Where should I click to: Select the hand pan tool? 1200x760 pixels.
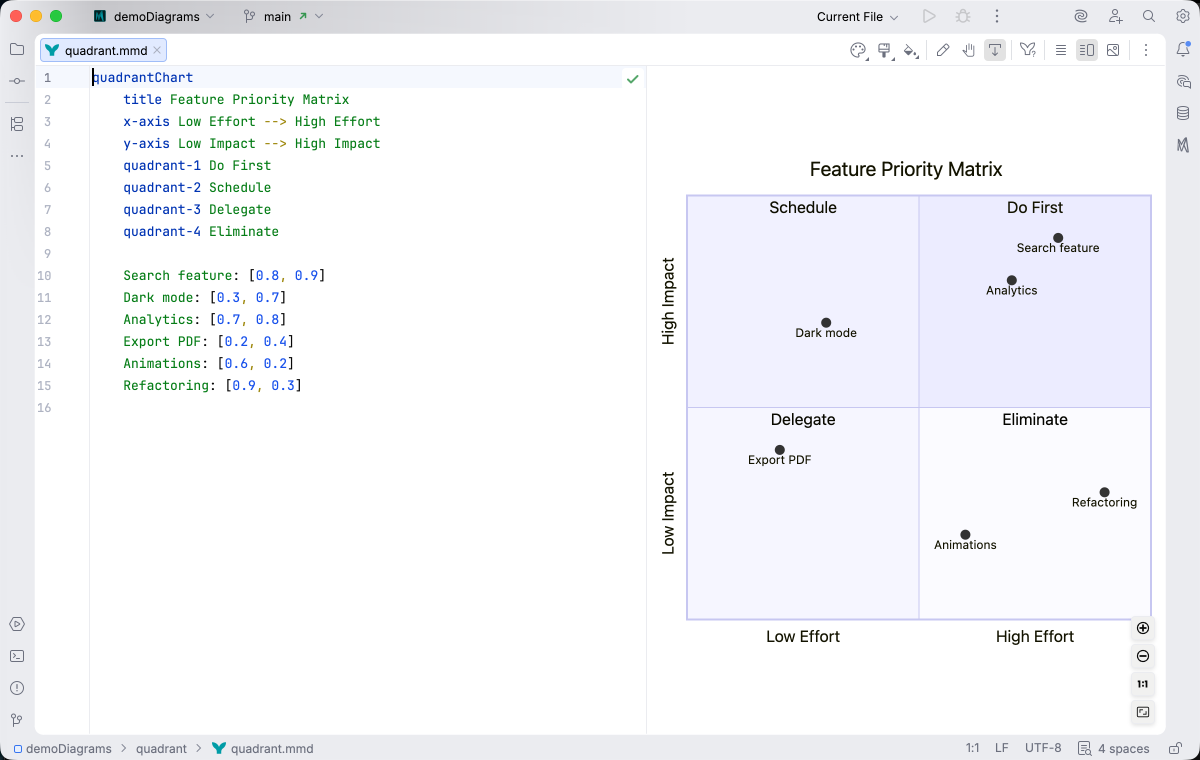[x=969, y=50]
